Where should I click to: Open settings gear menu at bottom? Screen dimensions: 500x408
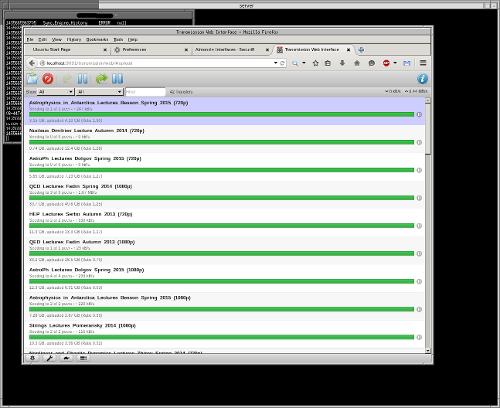pyautogui.click(x=32, y=358)
